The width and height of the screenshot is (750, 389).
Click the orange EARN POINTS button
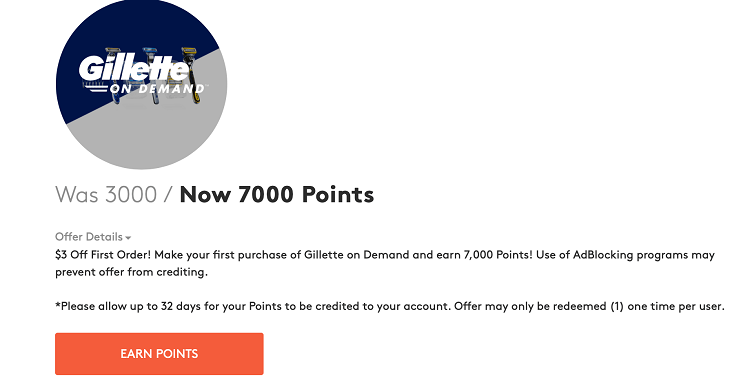click(x=159, y=354)
